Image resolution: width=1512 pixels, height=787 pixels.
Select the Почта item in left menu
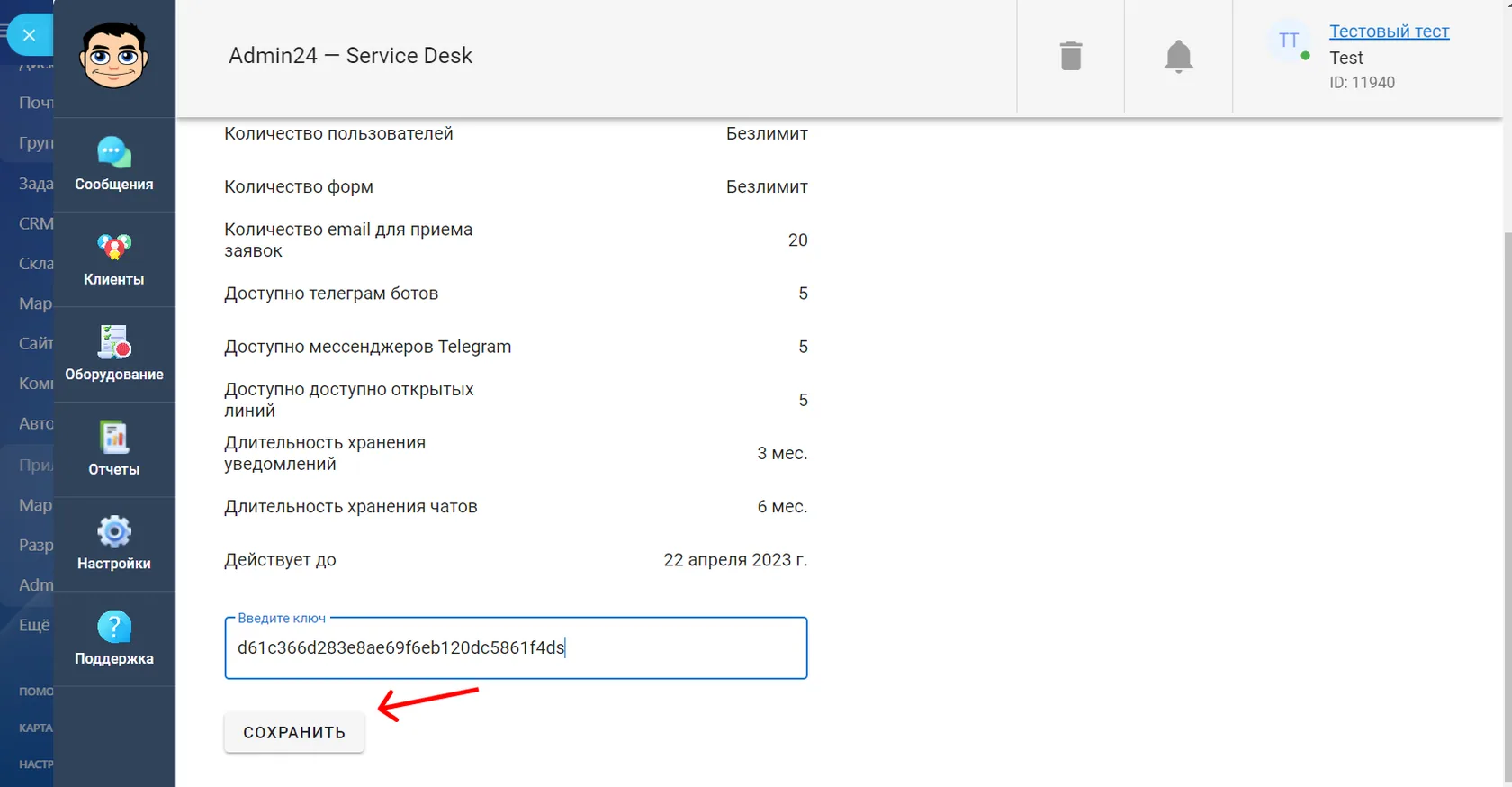point(36,103)
